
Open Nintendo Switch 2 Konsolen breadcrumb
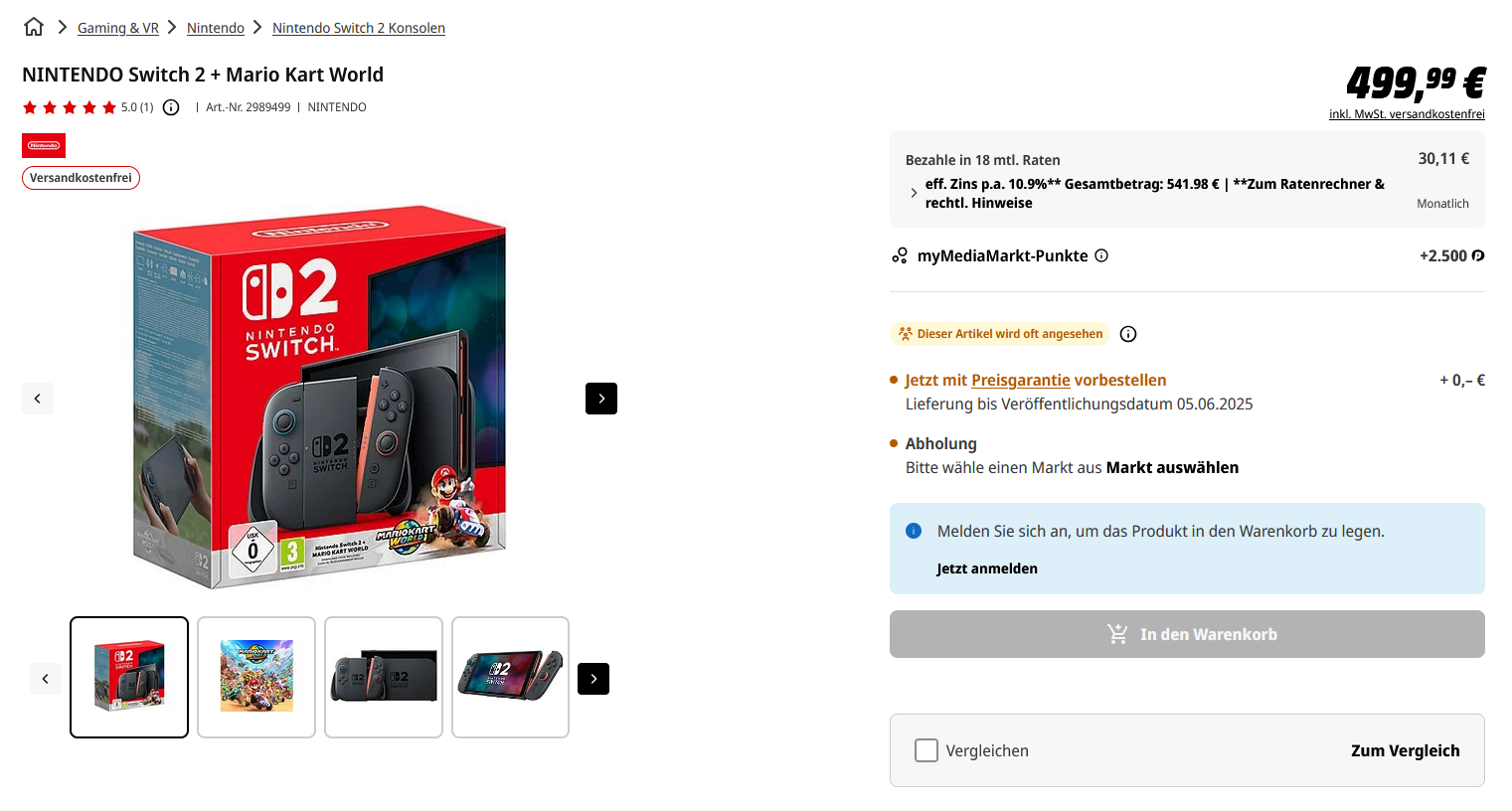pyautogui.click(x=359, y=28)
